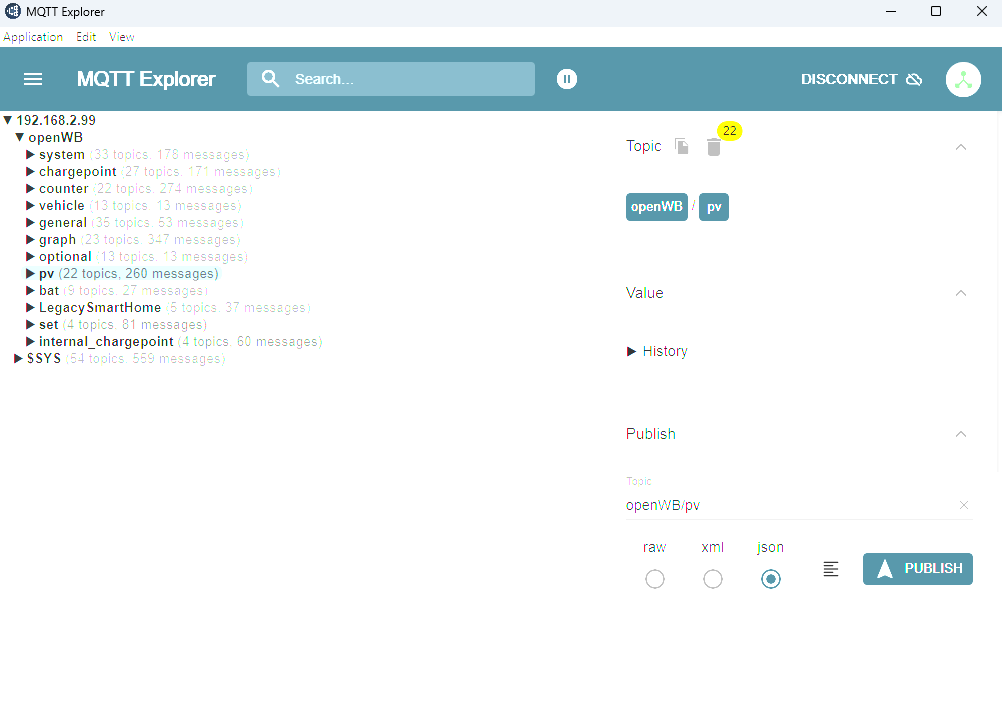The height and width of the screenshot is (705, 1002).
Task: Open the Application menu
Action: 33,37
